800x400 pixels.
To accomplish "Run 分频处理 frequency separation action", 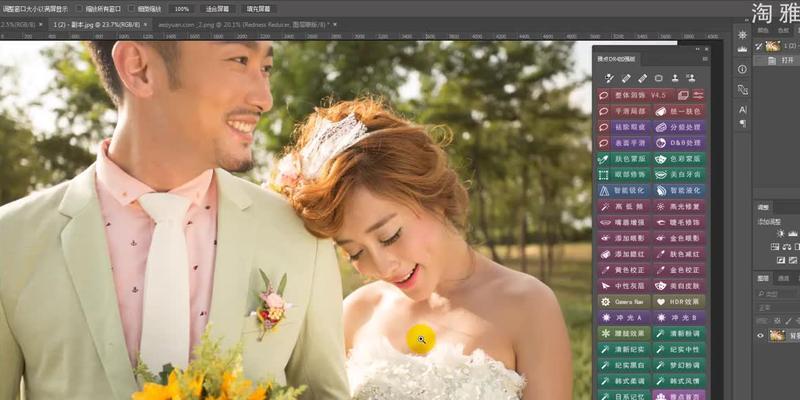I will (679, 127).
